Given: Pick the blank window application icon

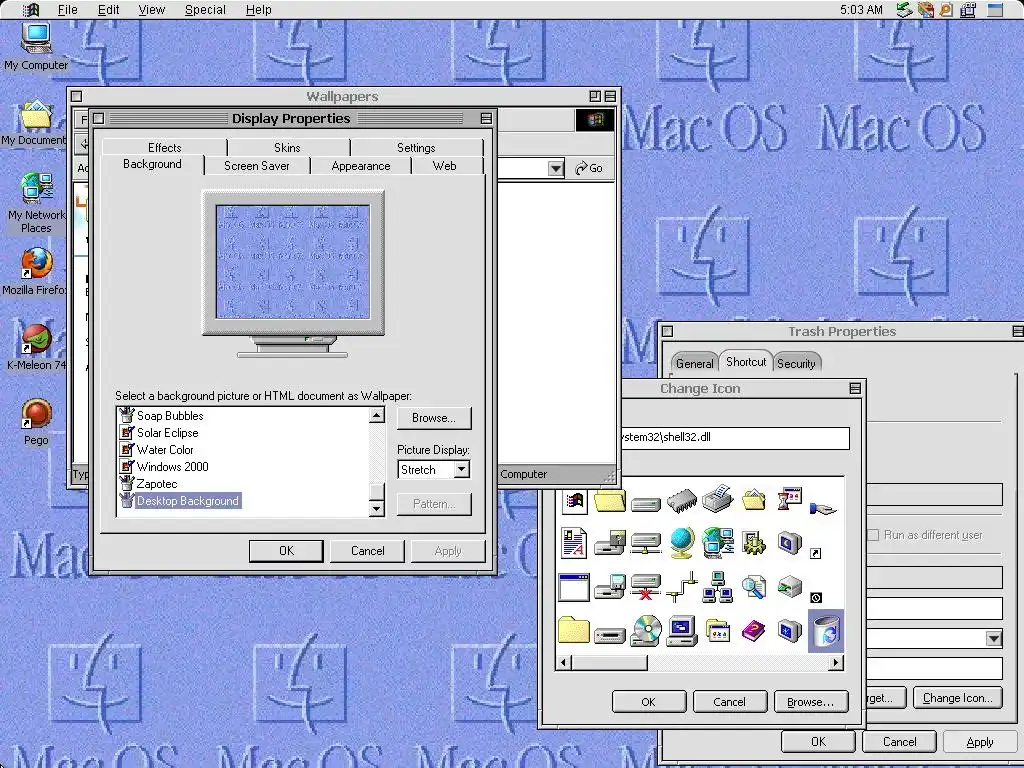Looking at the screenshot, I should [x=574, y=587].
